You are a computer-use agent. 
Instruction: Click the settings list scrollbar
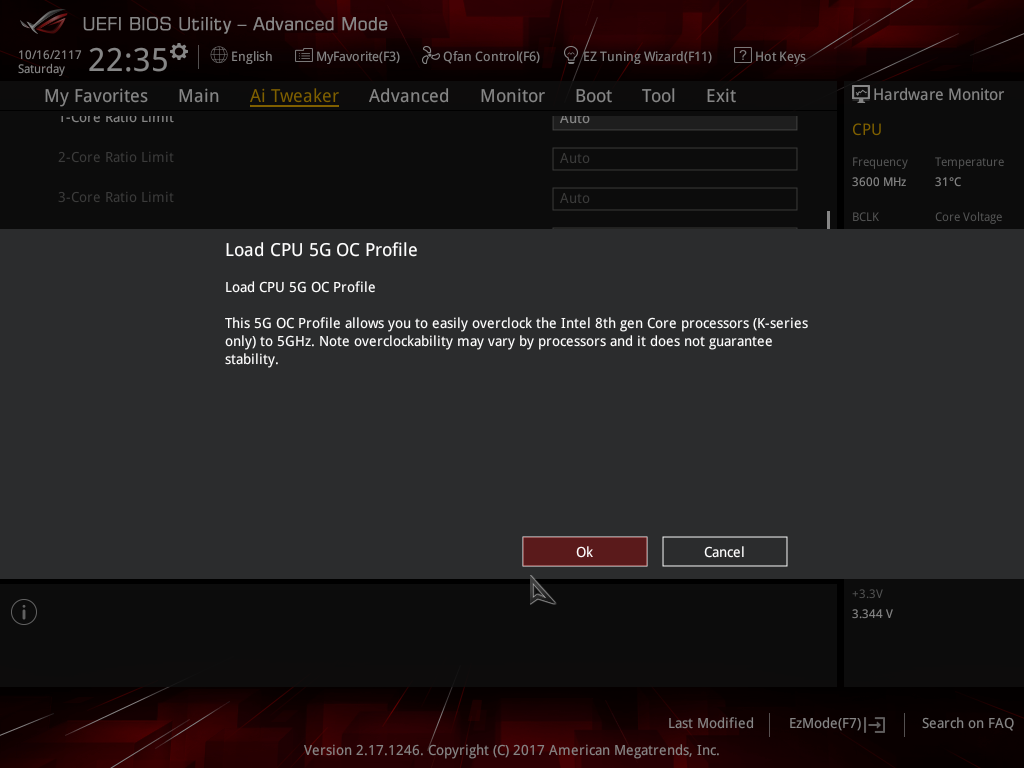pos(828,219)
